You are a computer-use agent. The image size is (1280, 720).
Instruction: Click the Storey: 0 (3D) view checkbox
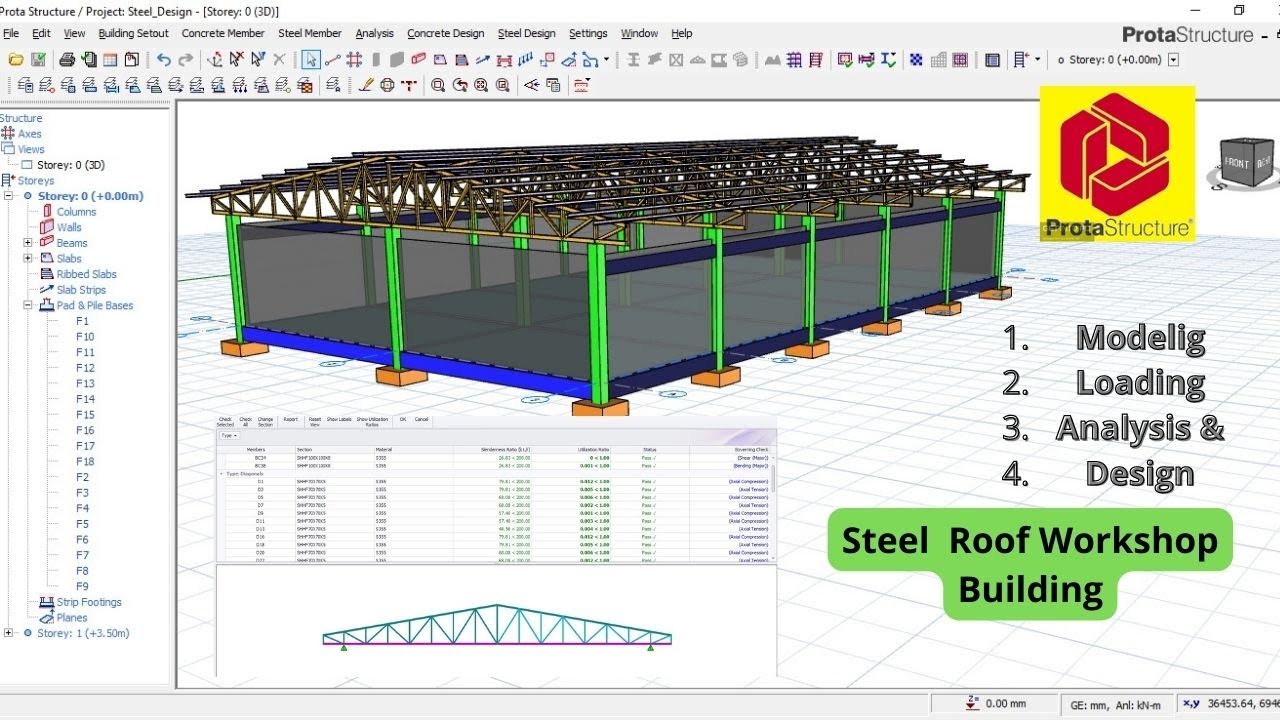(28, 165)
